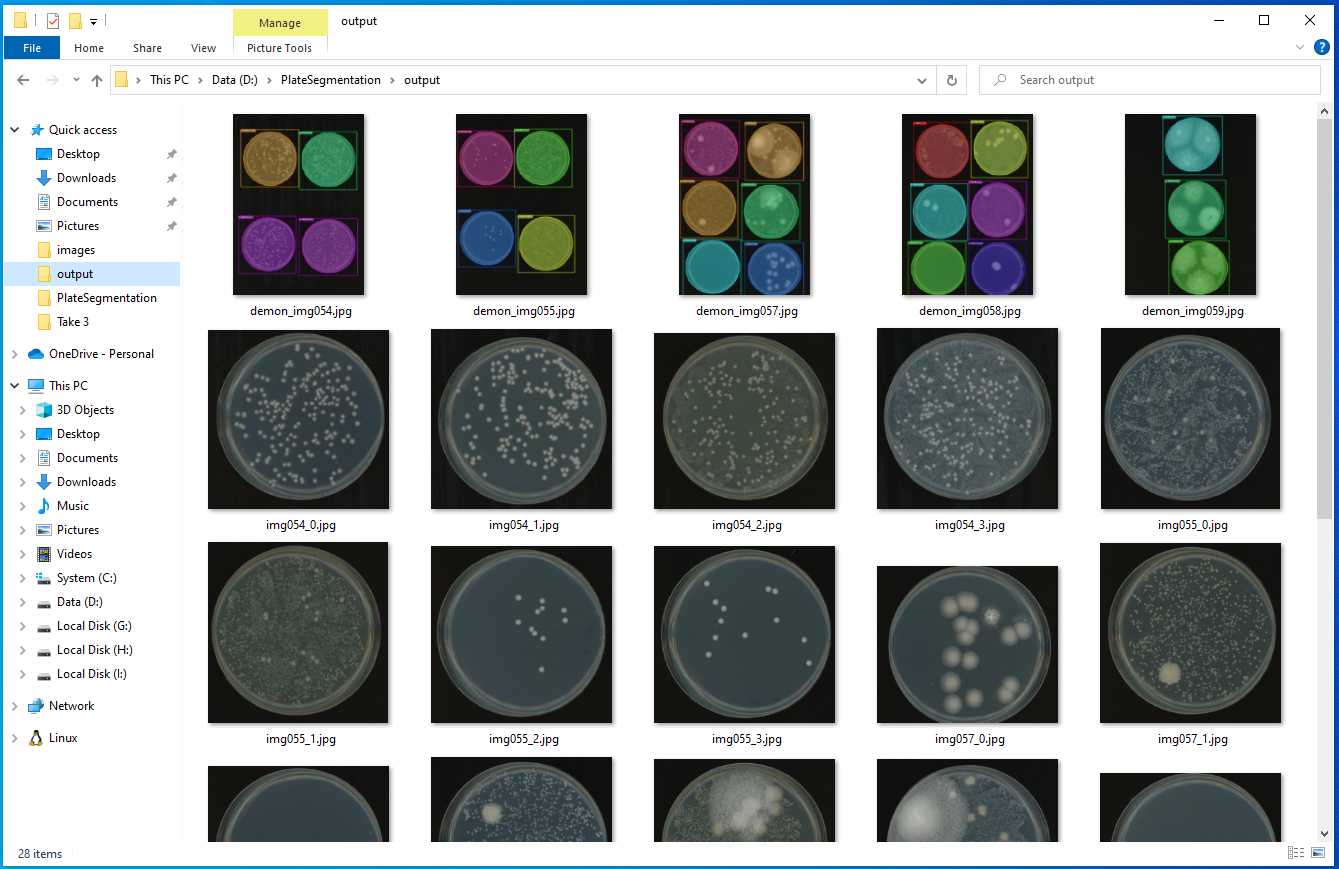Click New folder icon in quick access toolbar
1339x869 pixels.
(75, 20)
